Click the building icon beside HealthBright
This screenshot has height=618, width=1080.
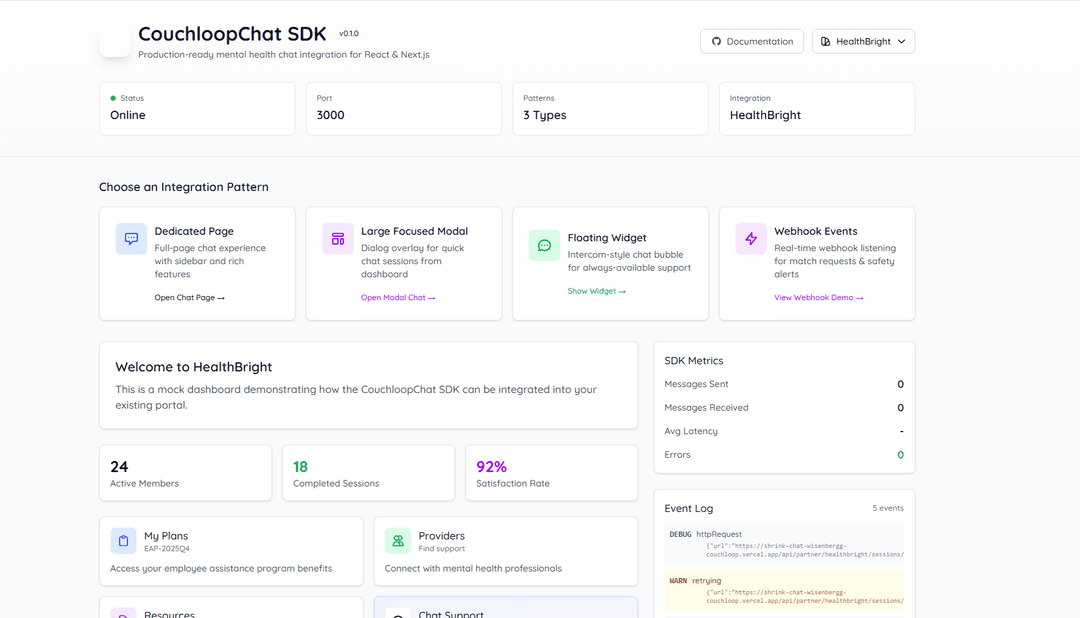pos(826,42)
